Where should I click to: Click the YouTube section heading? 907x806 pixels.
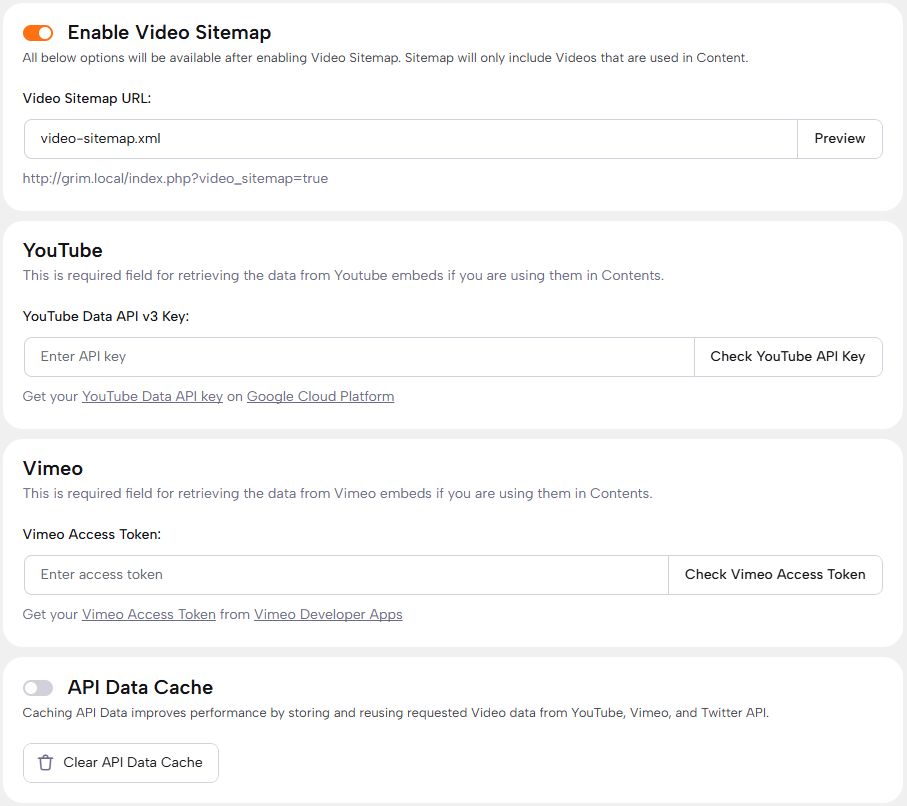click(x=62, y=250)
